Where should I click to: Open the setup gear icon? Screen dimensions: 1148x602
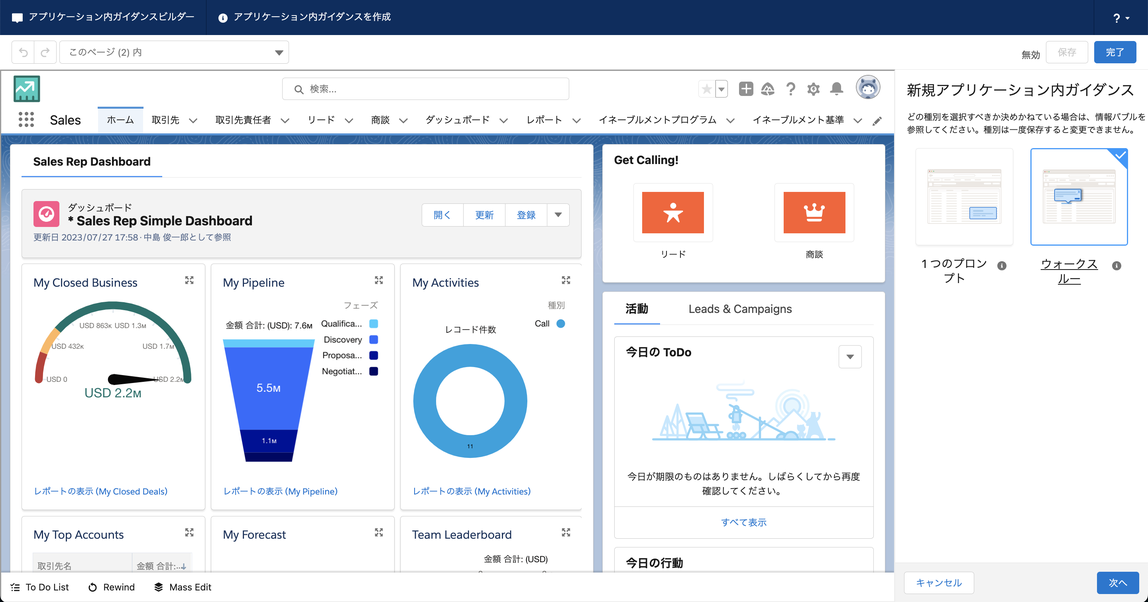tap(813, 89)
